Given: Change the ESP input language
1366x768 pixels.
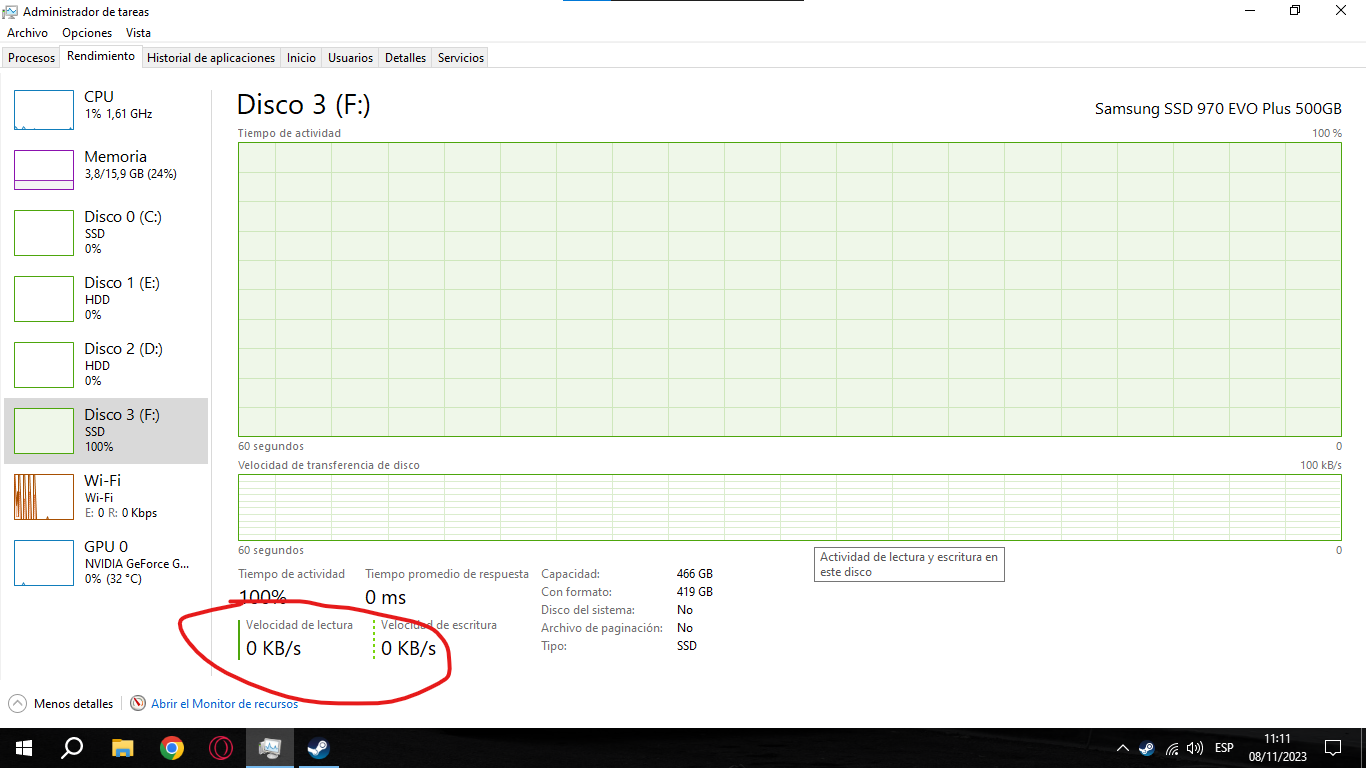Looking at the screenshot, I should click(1224, 748).
